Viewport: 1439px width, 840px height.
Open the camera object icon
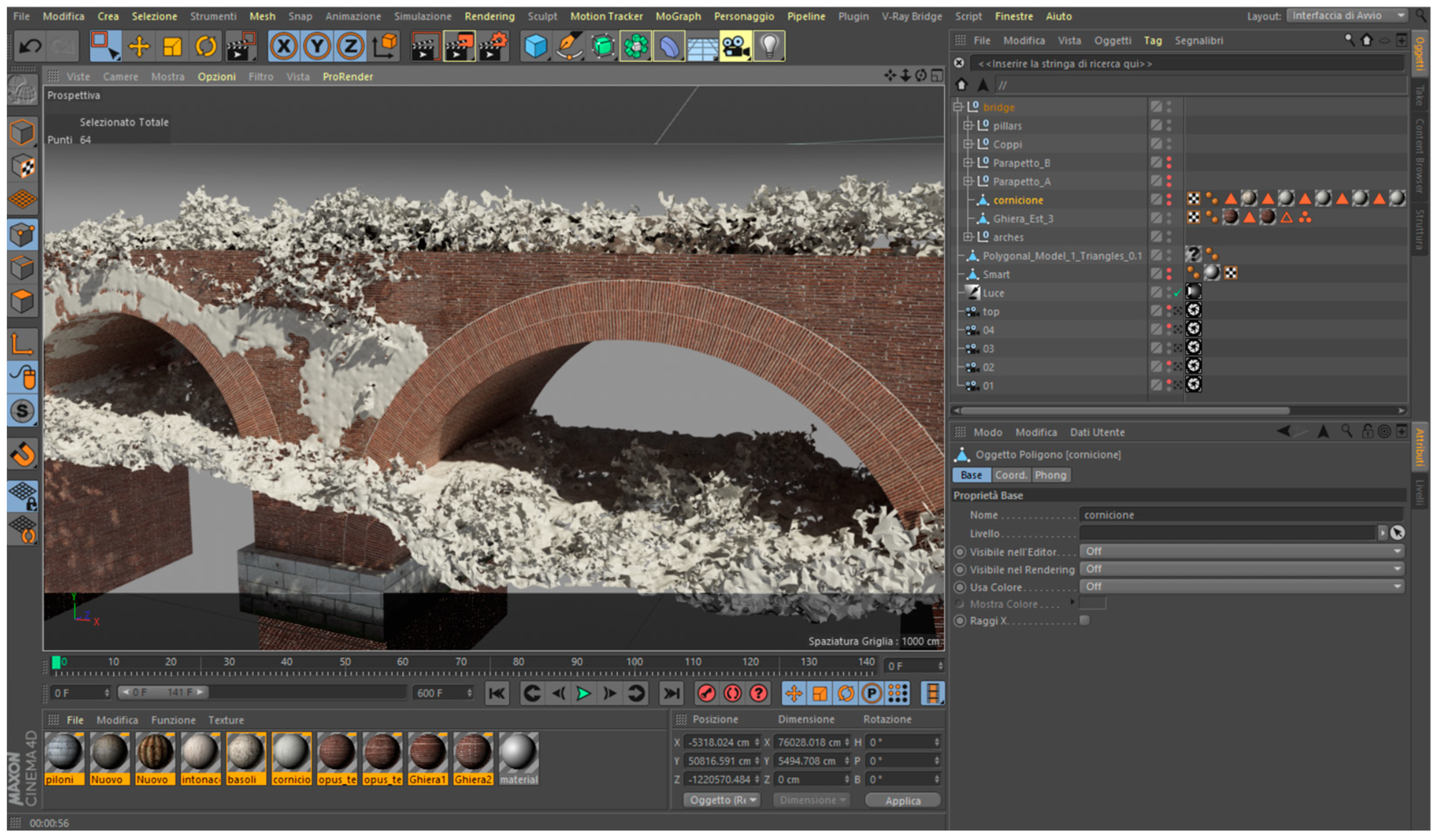735,46
